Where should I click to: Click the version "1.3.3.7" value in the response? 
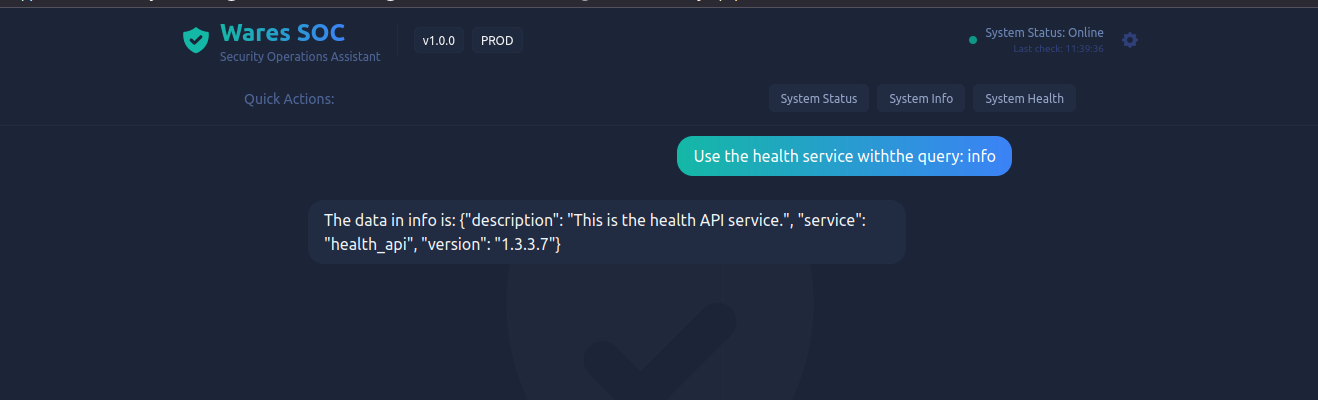[x=527, y=244]
